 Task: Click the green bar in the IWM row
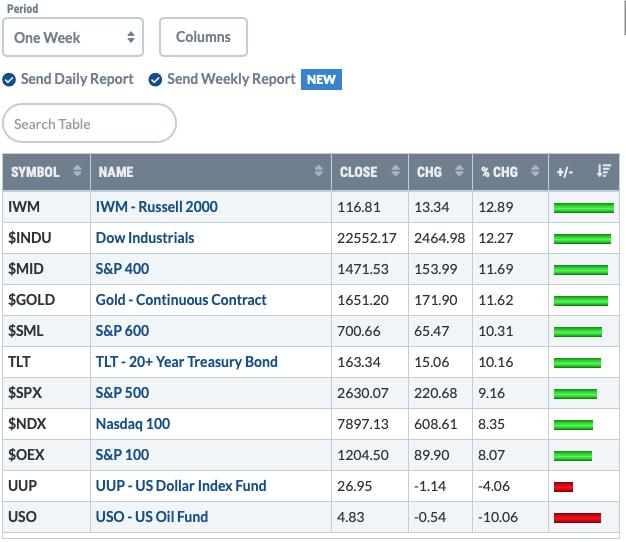tap(584, 208)
